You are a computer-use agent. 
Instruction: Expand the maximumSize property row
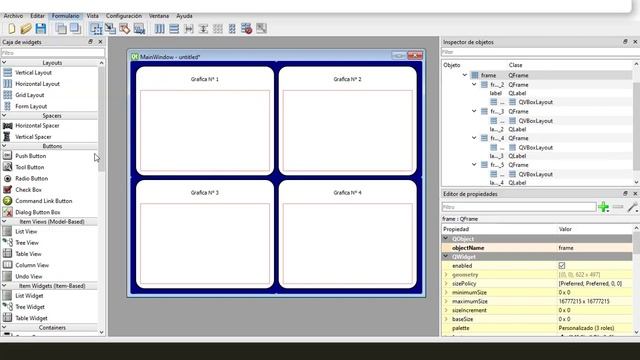(446, 301)
